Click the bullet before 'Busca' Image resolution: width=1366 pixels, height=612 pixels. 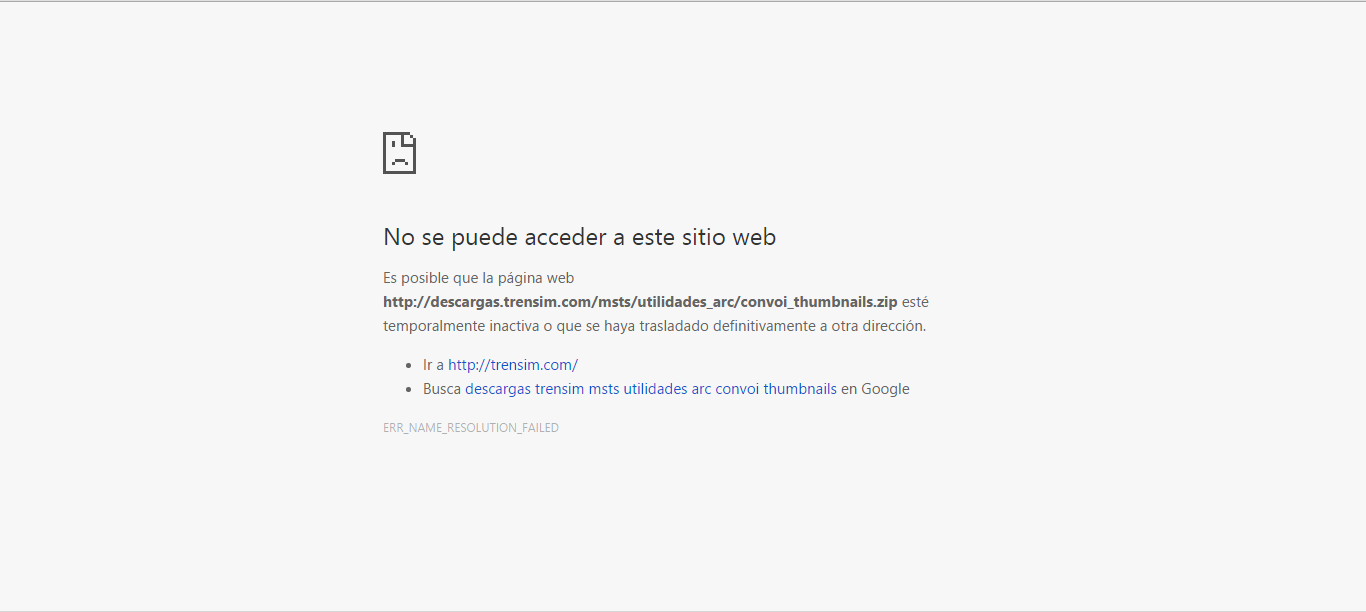tap(409, 390)
